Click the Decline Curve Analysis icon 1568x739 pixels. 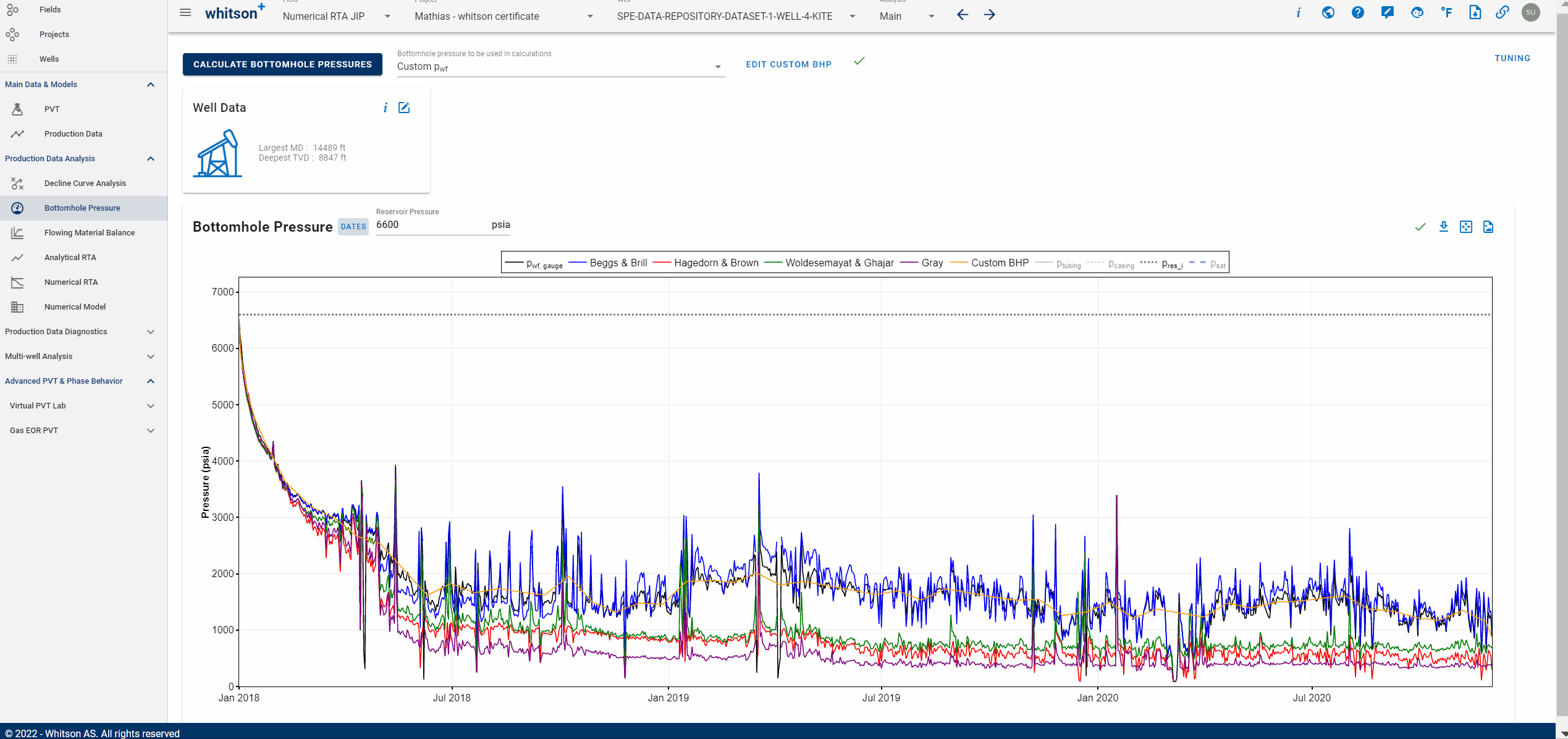(x=17, y=184)
